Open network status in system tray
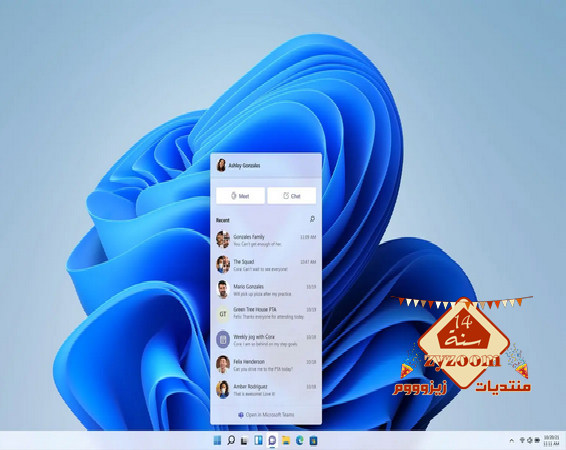The width and height of the screenshot is (566, 450). click(522, 440)
